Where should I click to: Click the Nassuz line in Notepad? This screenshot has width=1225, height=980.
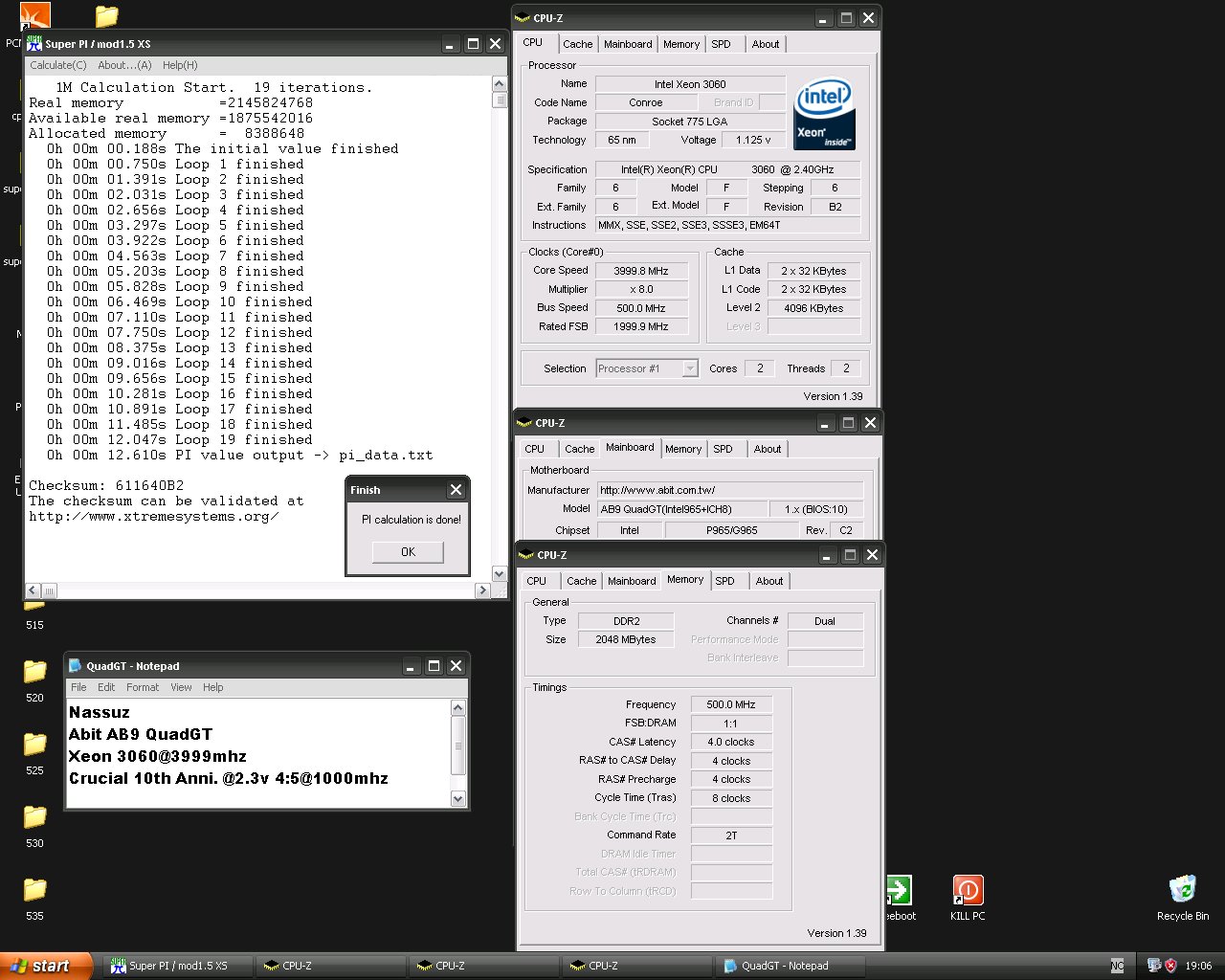(100, 712)
